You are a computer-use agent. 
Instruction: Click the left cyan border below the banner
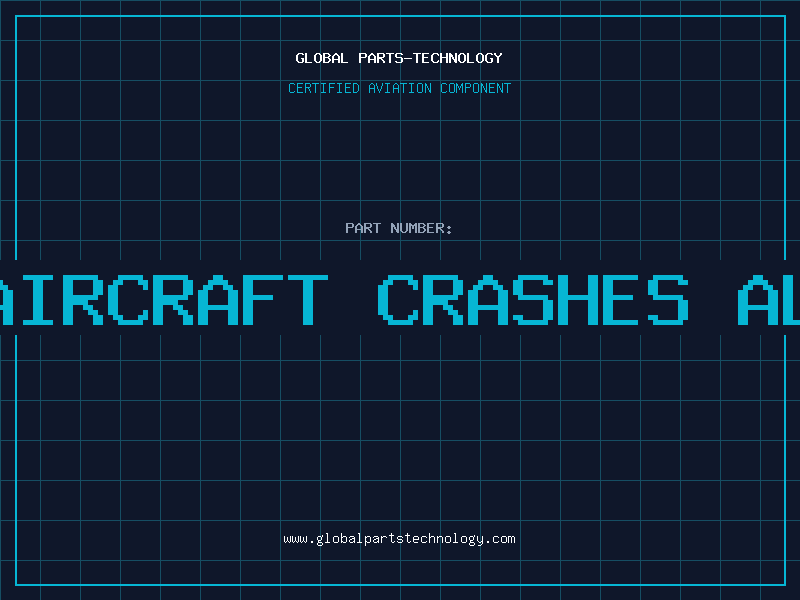(16, 459)
